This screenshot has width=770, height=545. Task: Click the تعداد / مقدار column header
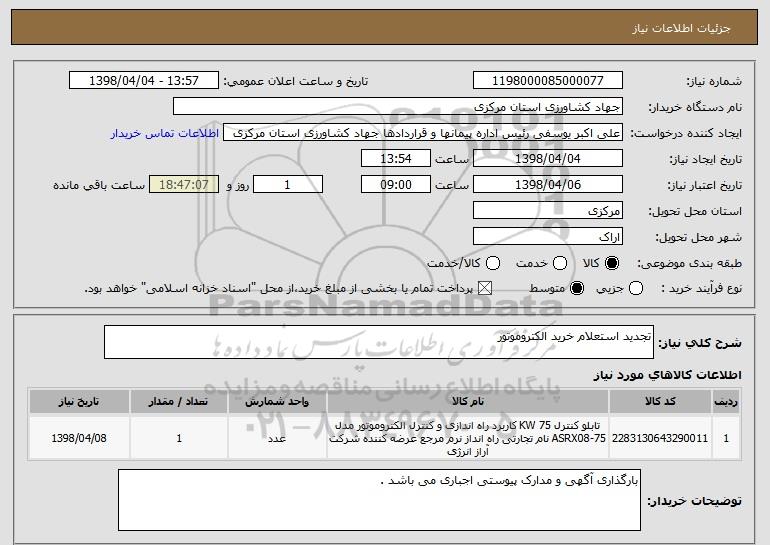179,402
